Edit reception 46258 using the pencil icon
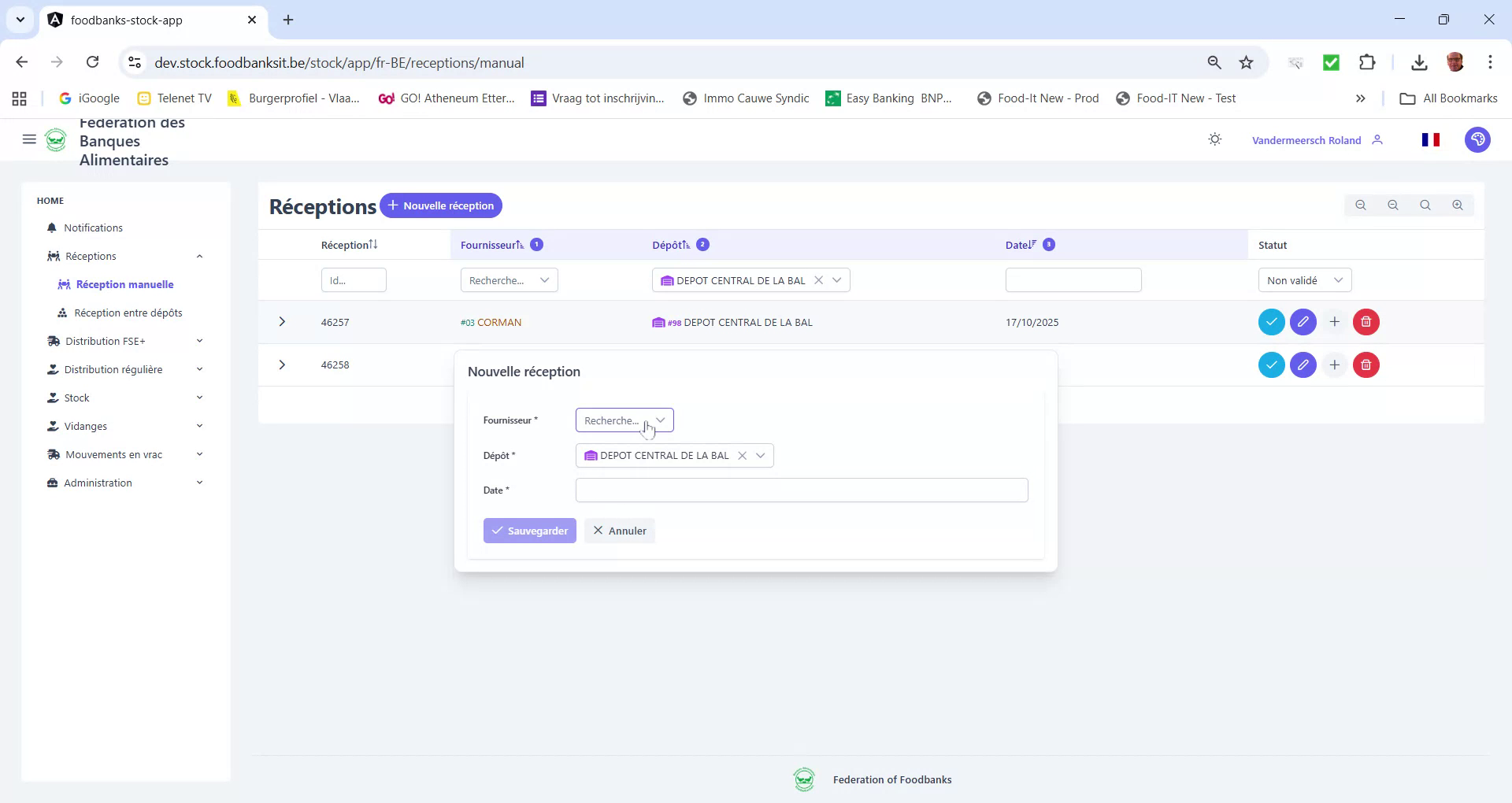This screenshot has height=803, width=1512. click(1303, 364)
